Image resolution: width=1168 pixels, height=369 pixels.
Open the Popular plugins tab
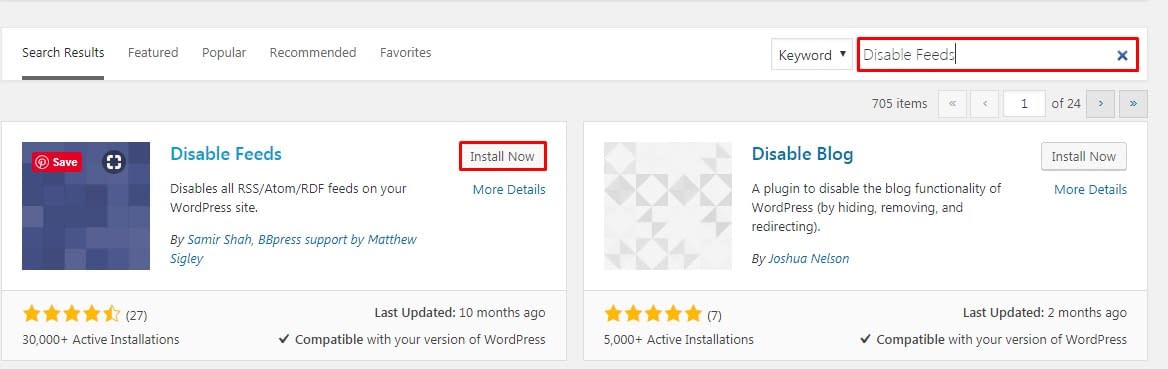click(x=224, y=53)
